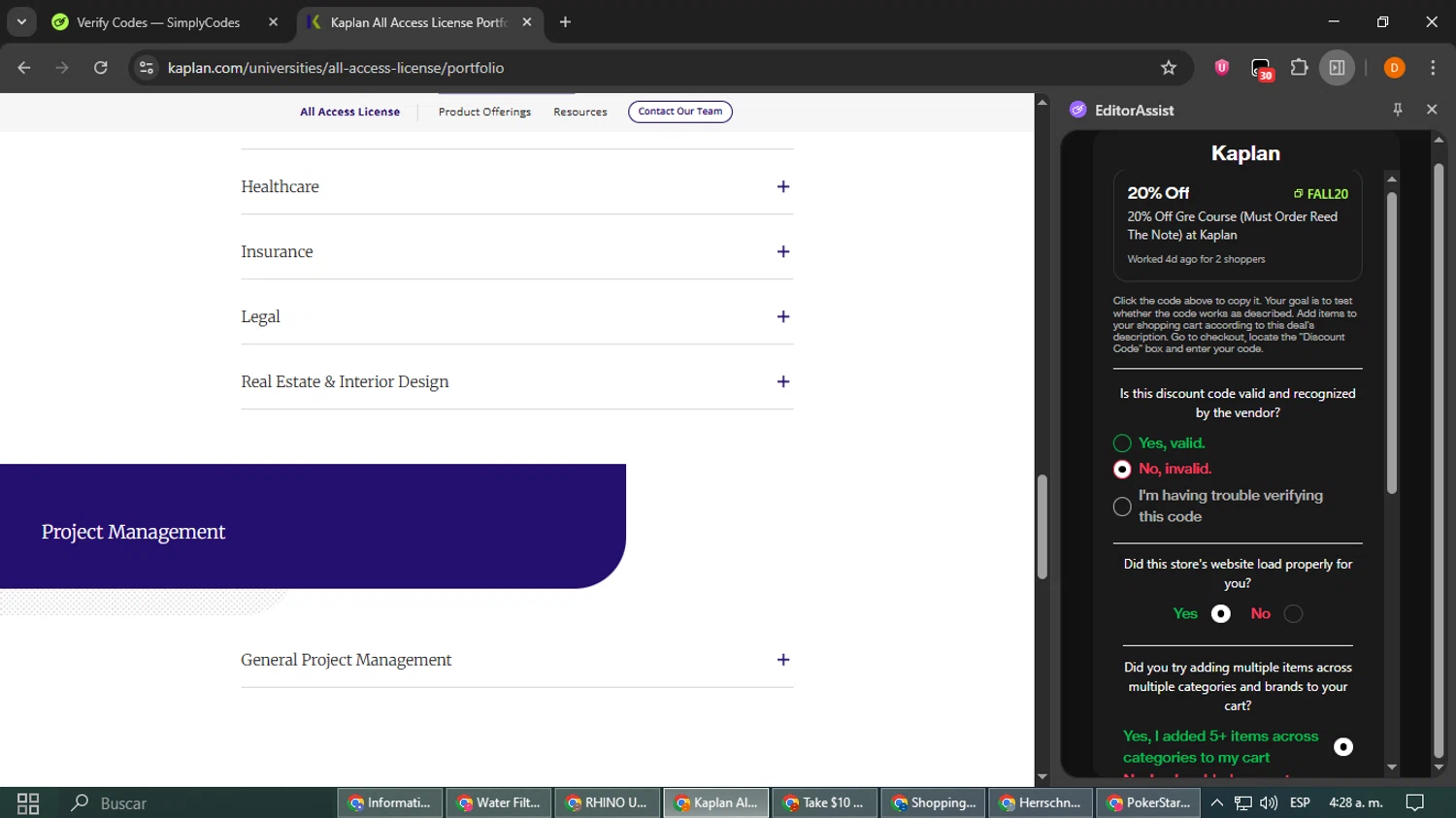Select I'm having trouble verifying option
This screenshot has height=818, width=1456.
click(1122, 507)
